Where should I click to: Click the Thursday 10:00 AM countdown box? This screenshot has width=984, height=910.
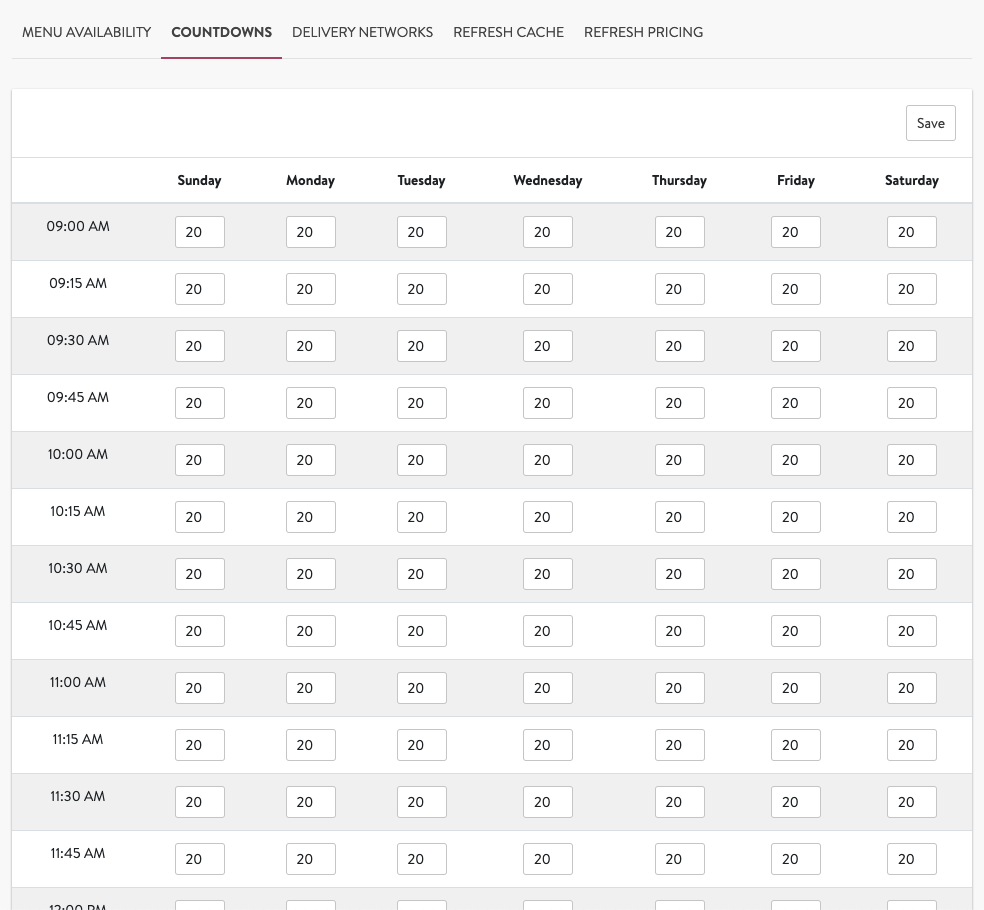tap(679, 460)
